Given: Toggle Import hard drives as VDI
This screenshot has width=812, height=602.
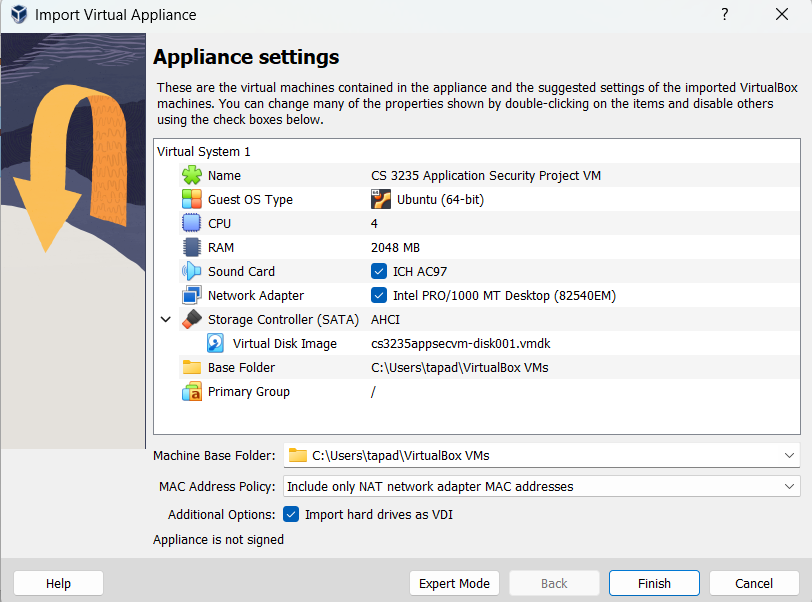Looking at the screenshot, I should [292, 514].
